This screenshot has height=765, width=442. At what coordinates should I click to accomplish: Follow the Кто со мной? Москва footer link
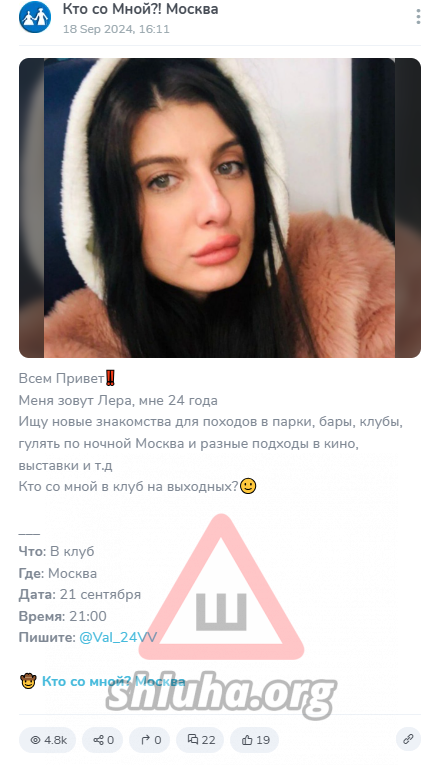click(x=113, y=681)
